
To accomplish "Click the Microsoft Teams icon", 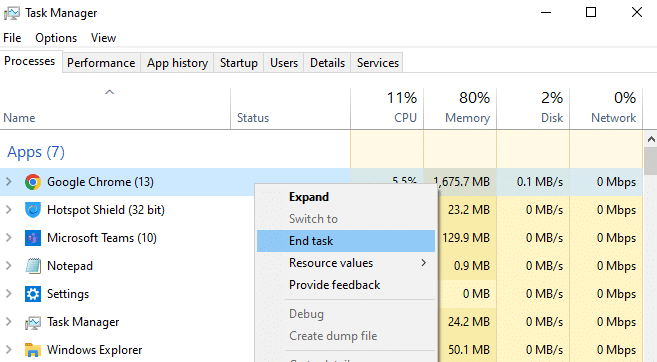I will [33, 238].
